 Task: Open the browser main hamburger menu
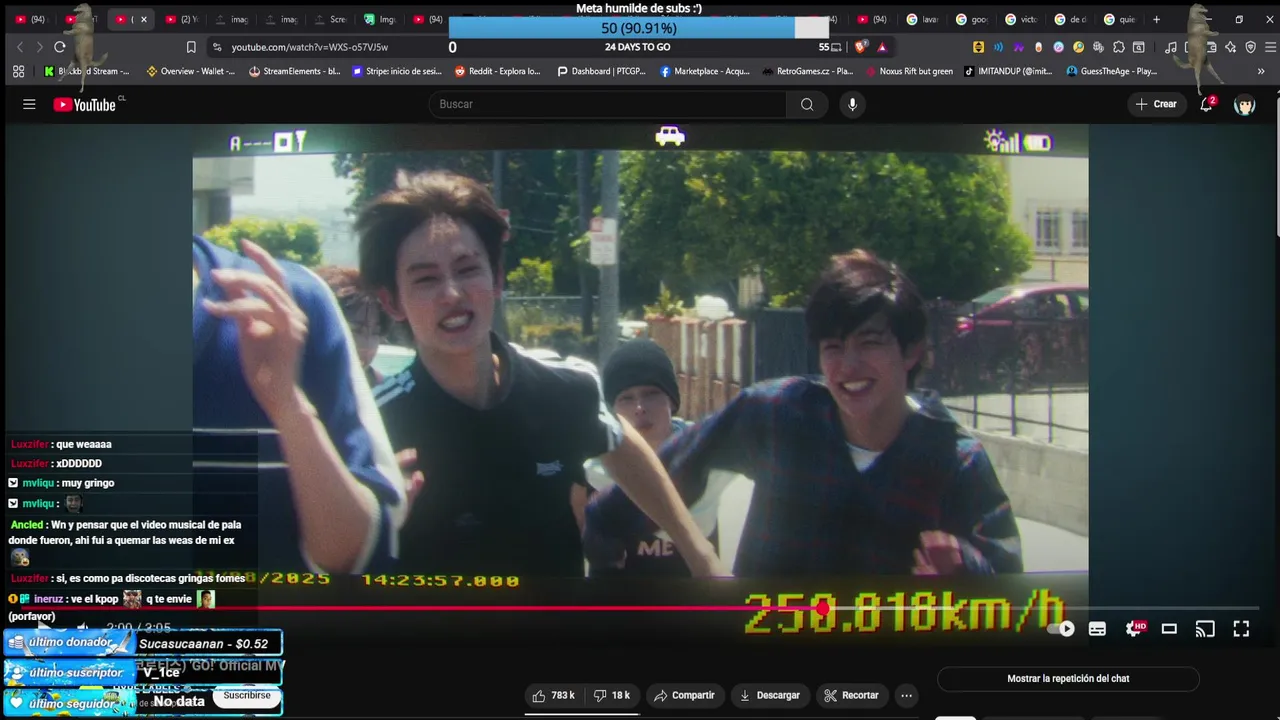tap(1269, 47)
